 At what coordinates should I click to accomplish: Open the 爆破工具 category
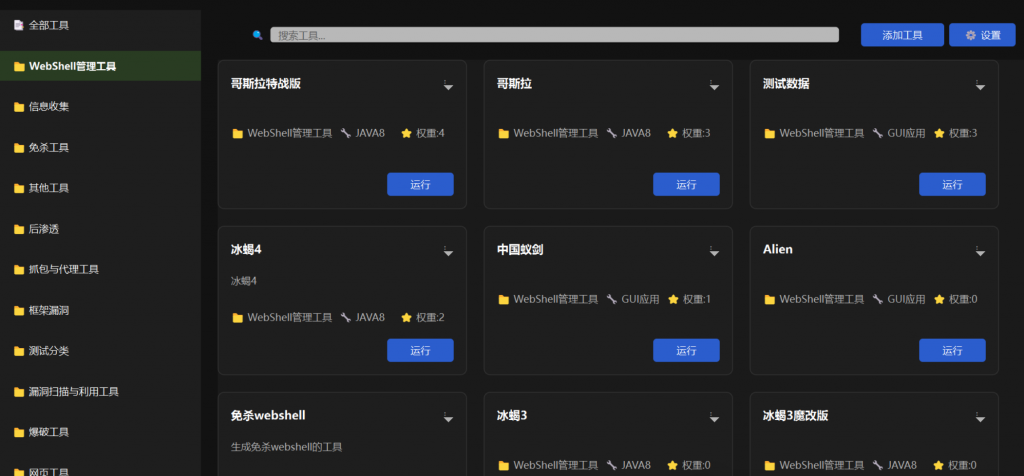pos(100,432)
